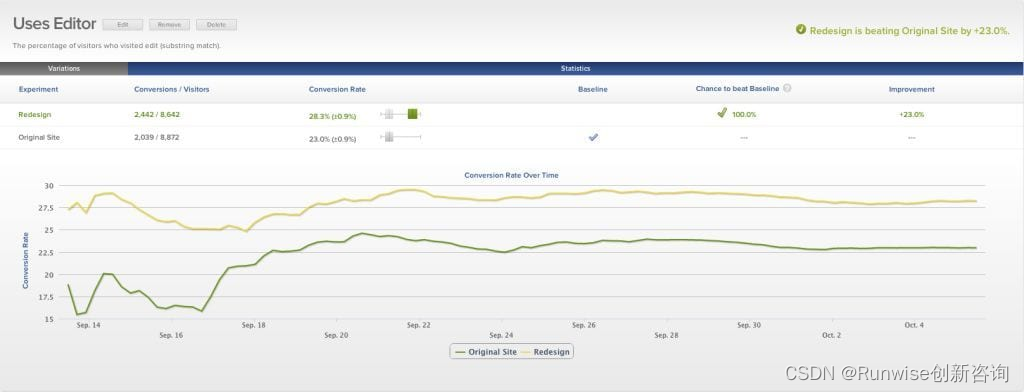Screen dimensions: 1024x392
Task: Click the Oct. 4 date label on the chart axis
Action: click(914, 325)
